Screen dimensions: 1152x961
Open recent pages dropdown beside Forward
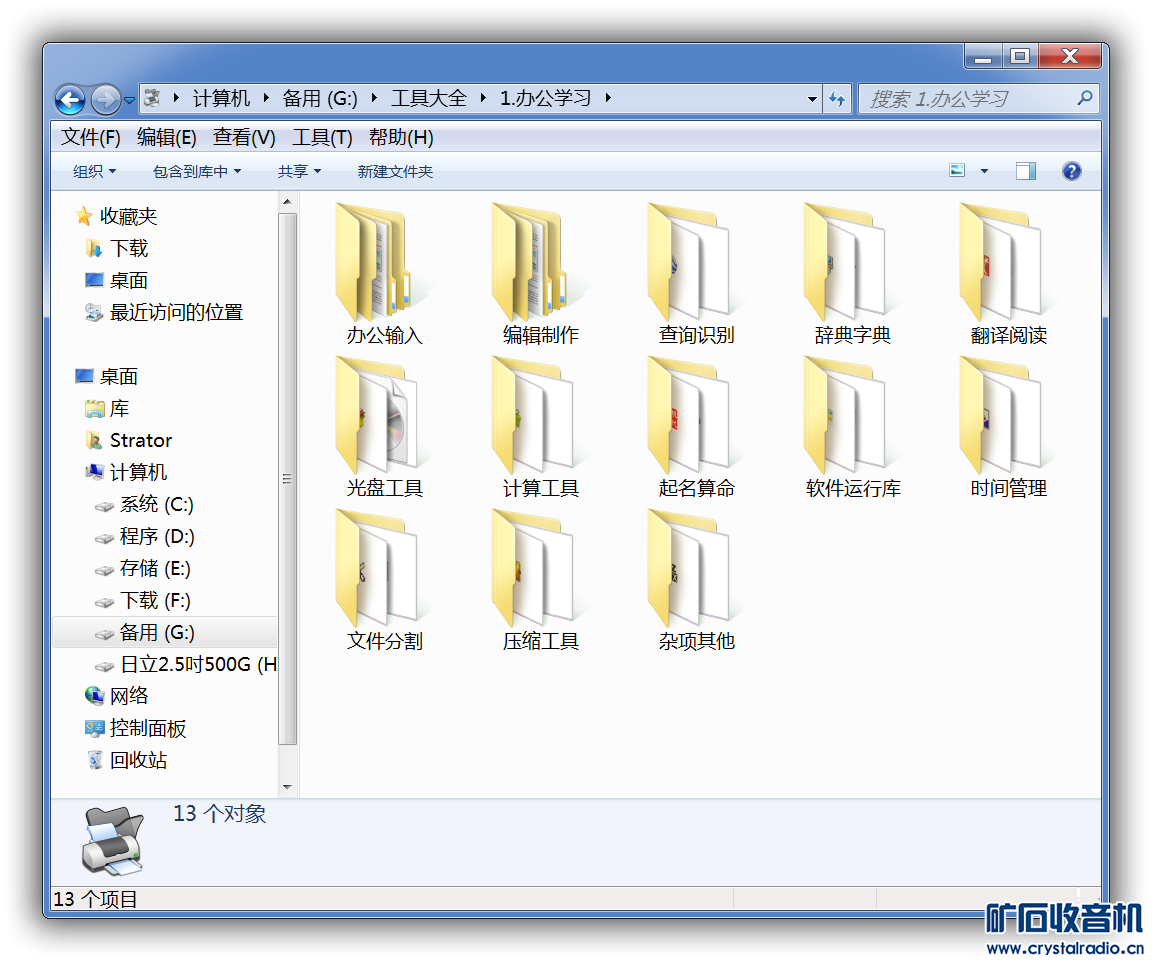click(x=129, y=99)
